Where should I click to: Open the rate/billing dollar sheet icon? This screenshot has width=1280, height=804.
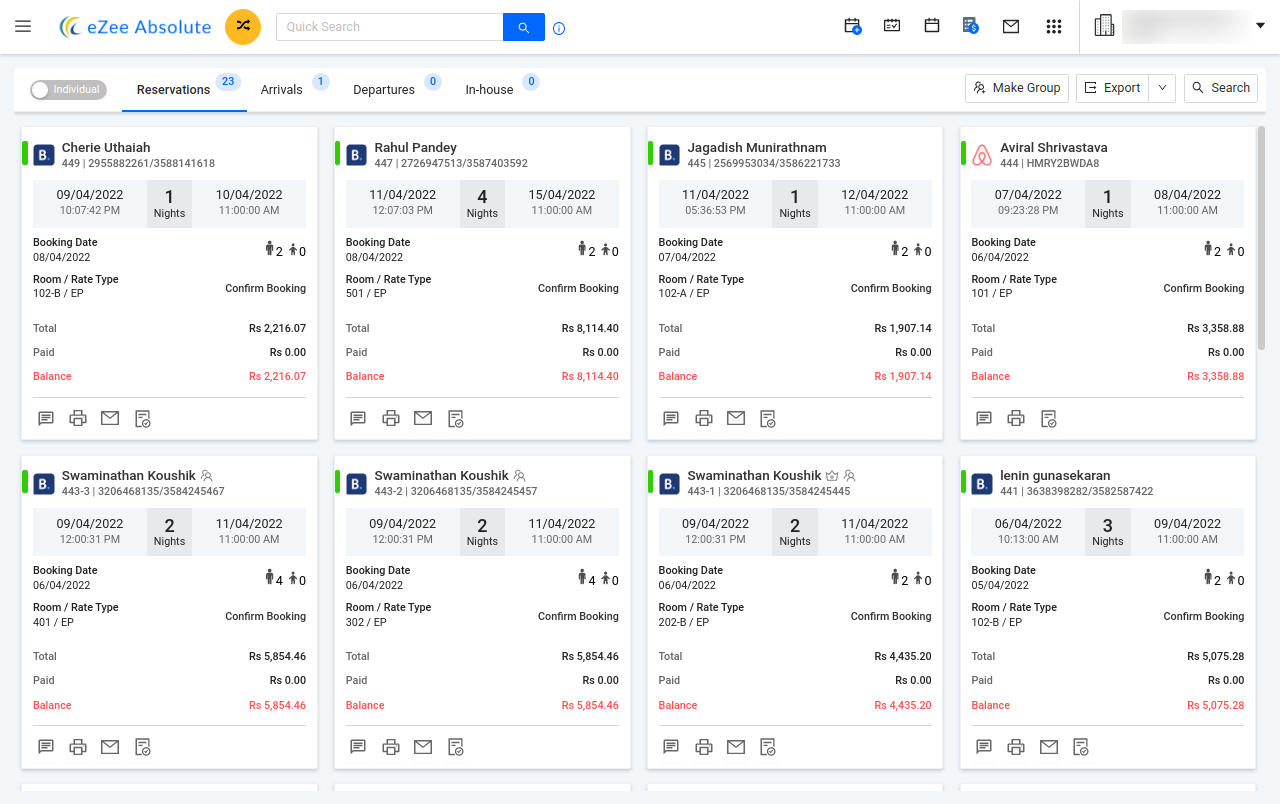(970, 27)
